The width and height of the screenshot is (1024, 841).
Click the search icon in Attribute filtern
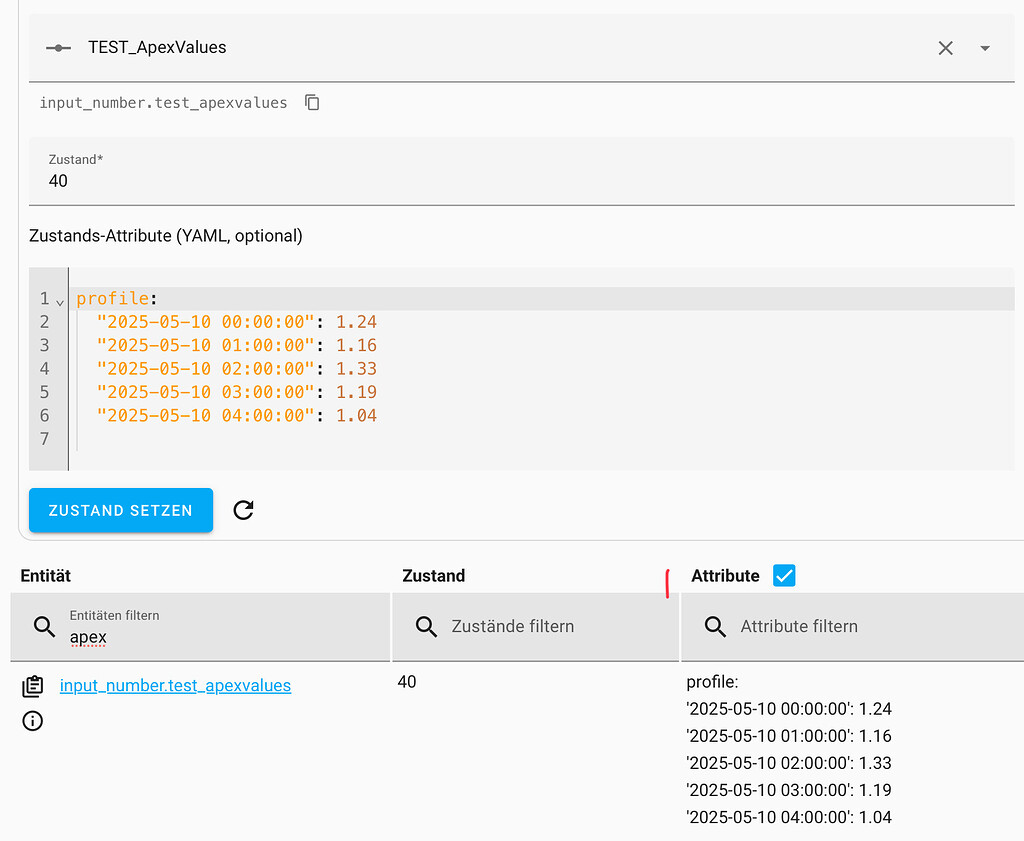714,627
